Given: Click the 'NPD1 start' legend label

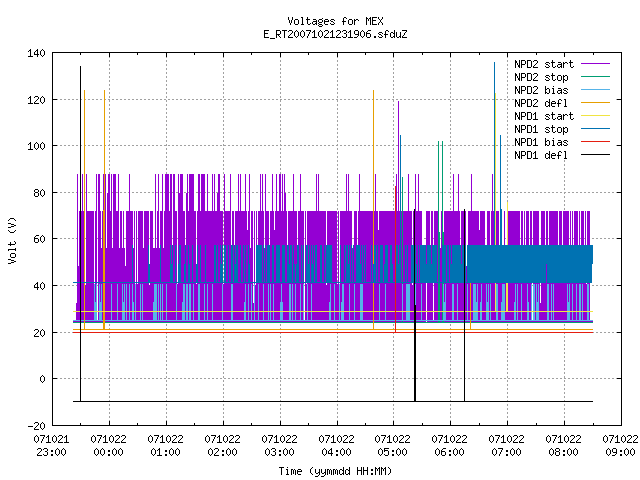Looking at the screenshot, I should click(x=544, y=116).
